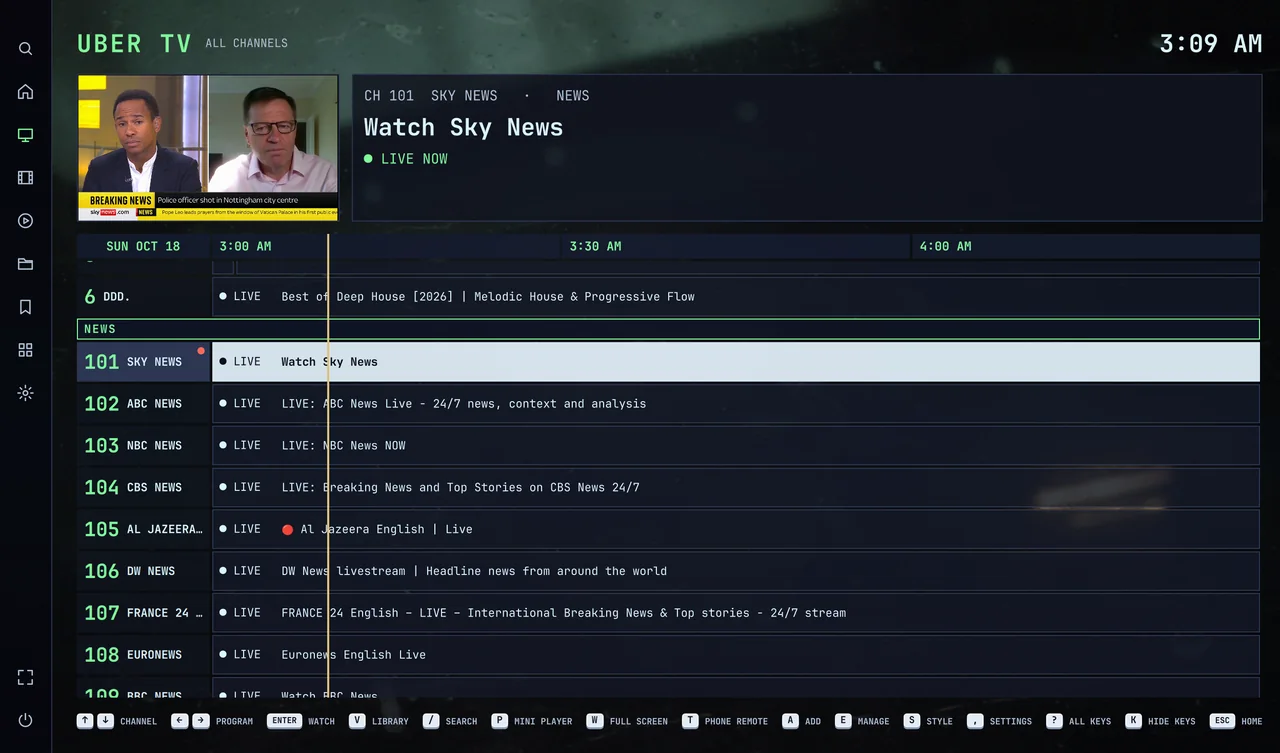Select channel 104 CBS News

[x=144, y=488]
